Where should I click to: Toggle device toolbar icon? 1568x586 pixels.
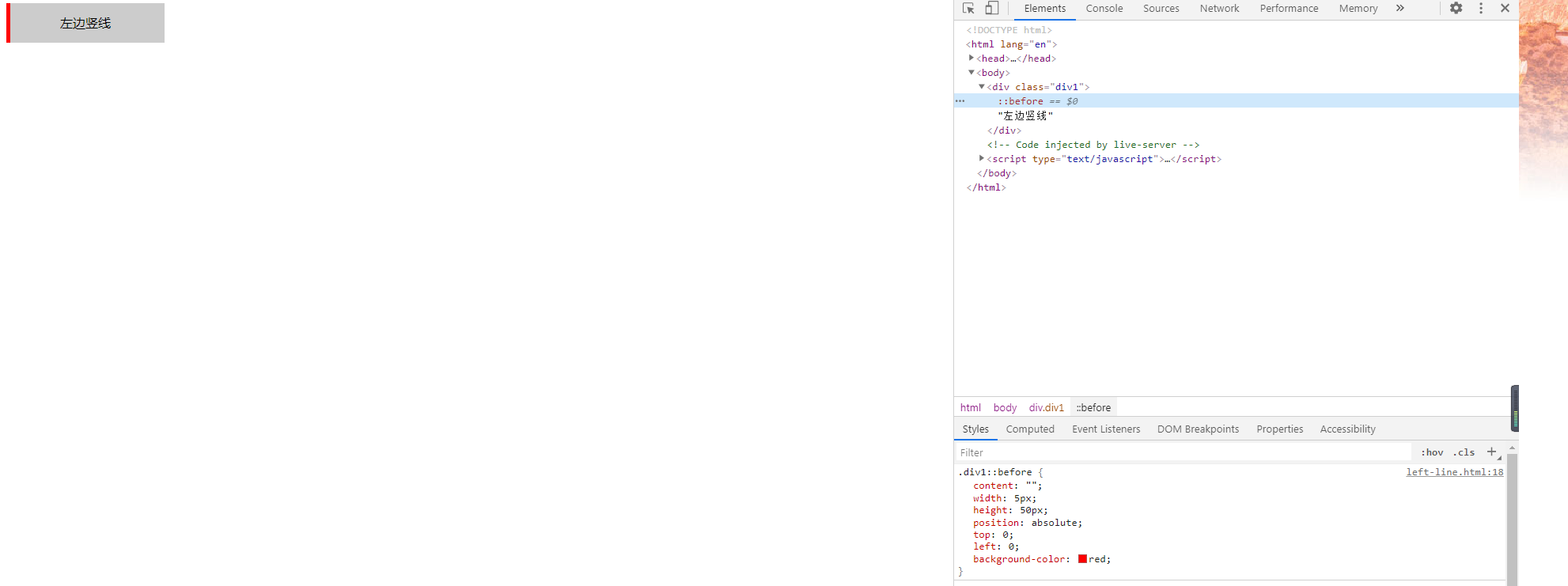tap(991, 8)
